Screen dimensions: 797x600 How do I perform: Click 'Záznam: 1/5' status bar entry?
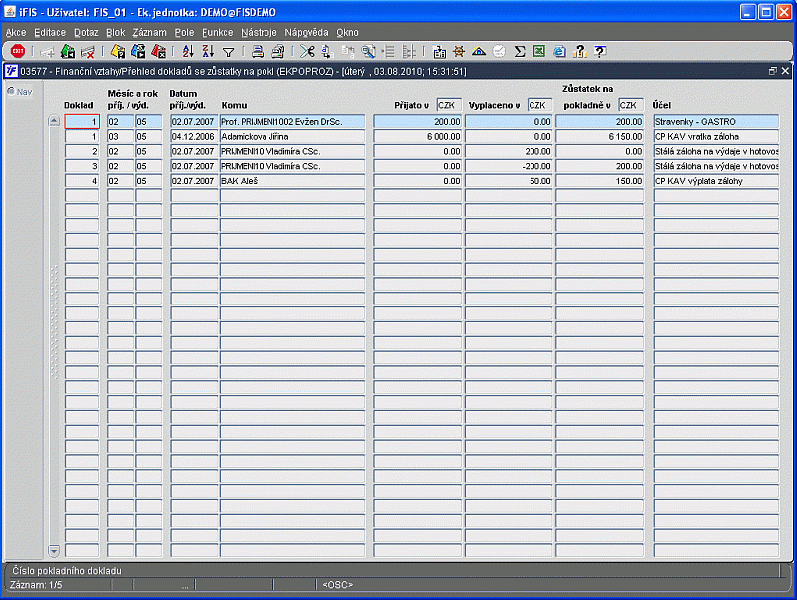[x=36, y=585]
